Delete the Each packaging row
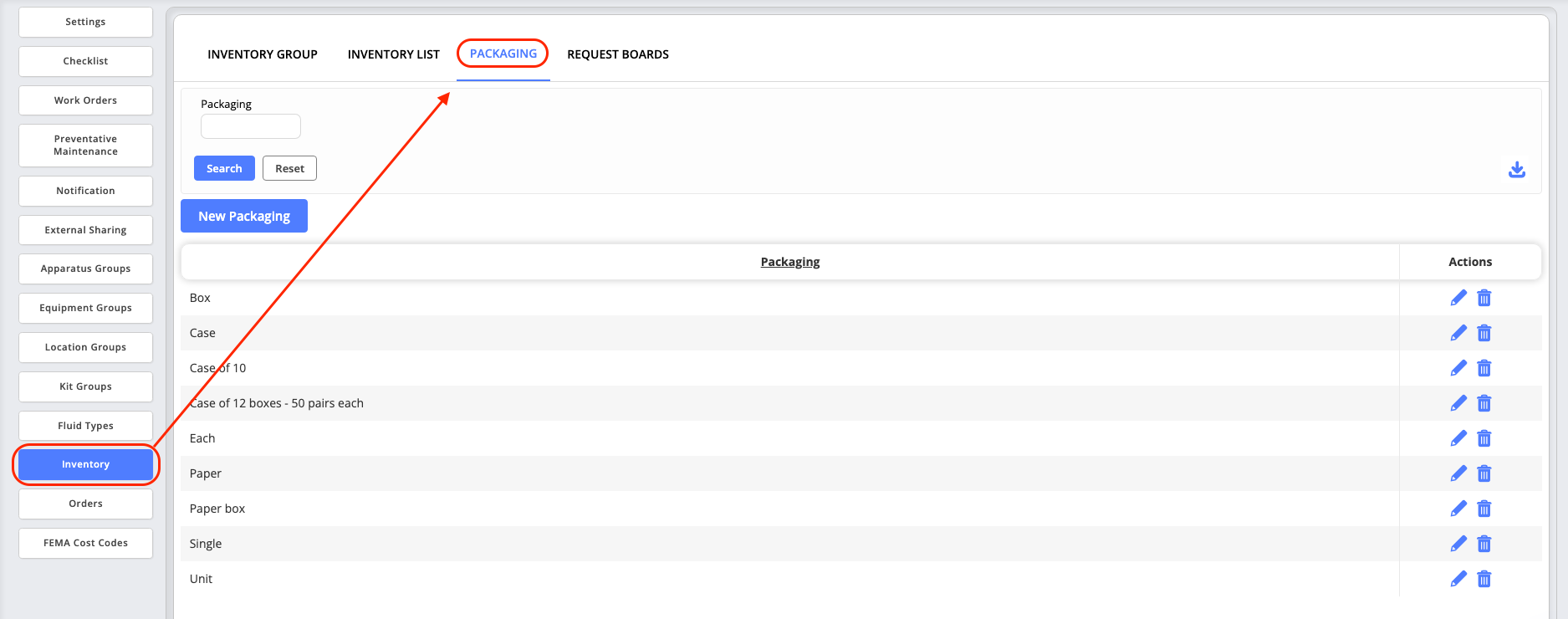 point(1484,438)
